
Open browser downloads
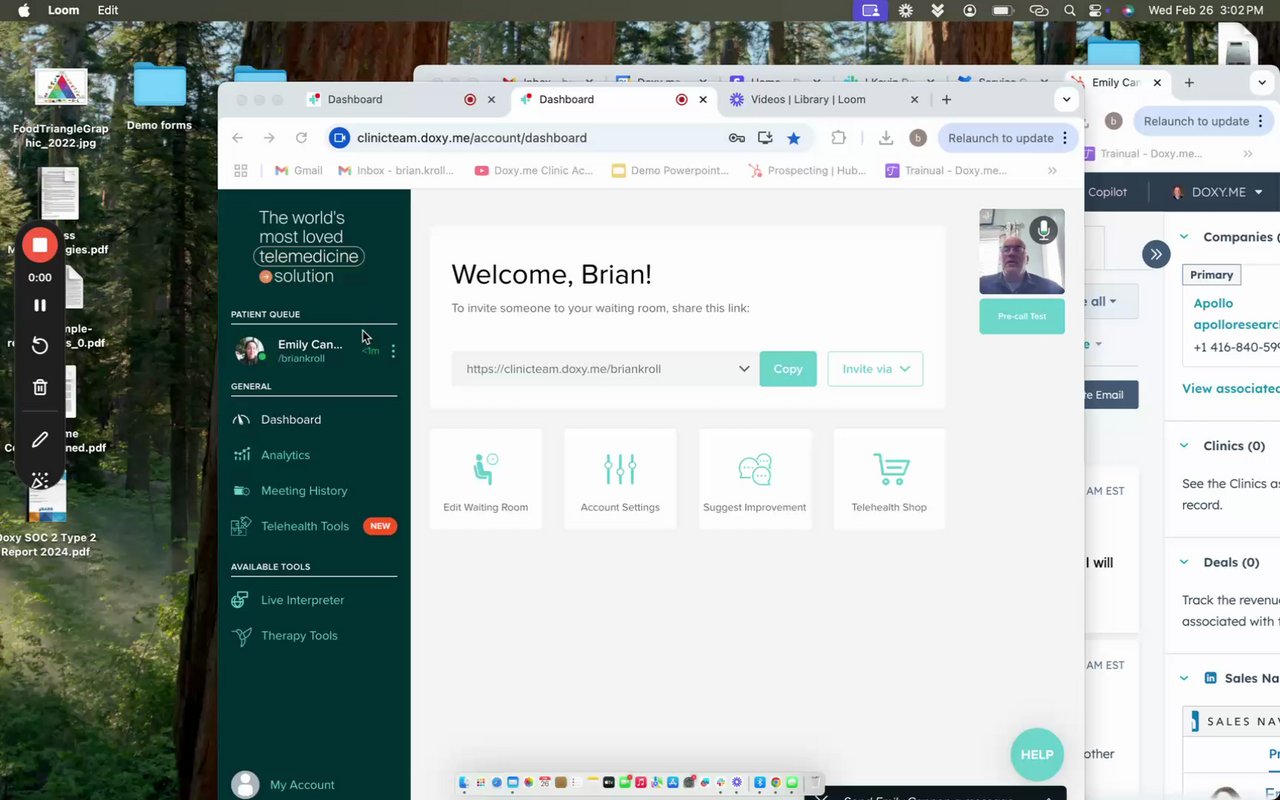[x=885, y=138]
